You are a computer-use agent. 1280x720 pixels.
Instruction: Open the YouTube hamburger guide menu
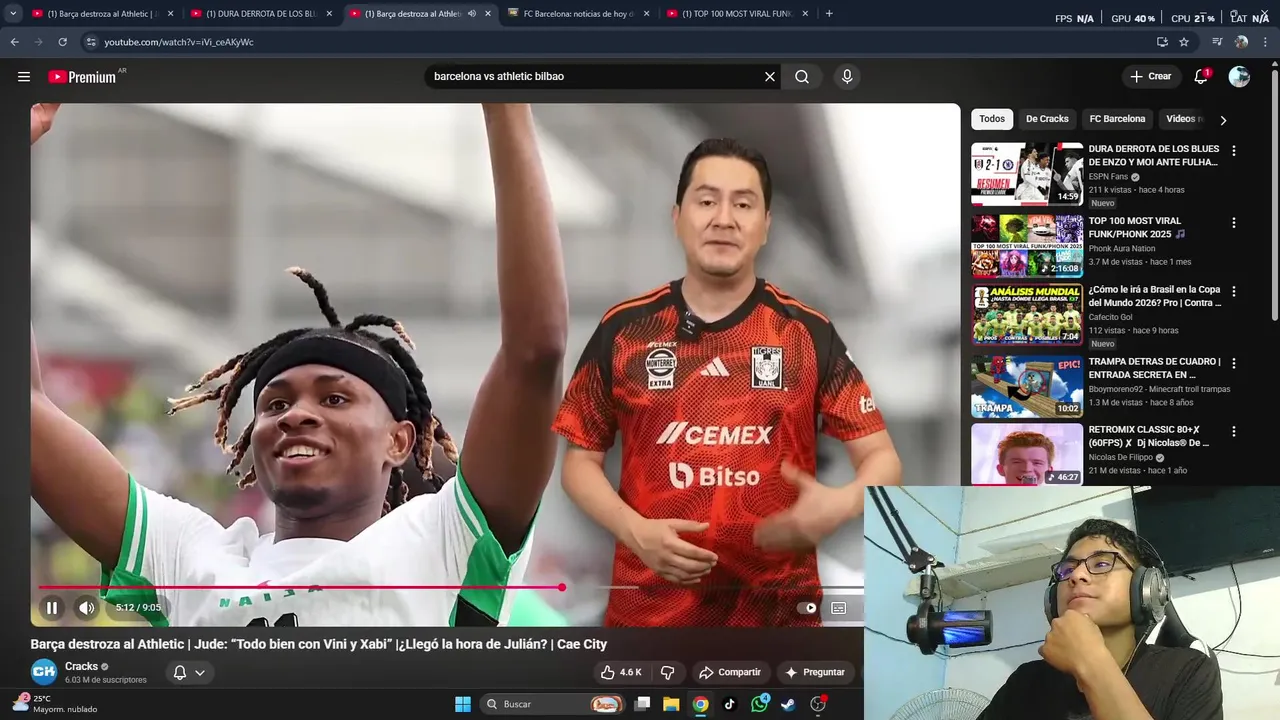click(24, 77)
